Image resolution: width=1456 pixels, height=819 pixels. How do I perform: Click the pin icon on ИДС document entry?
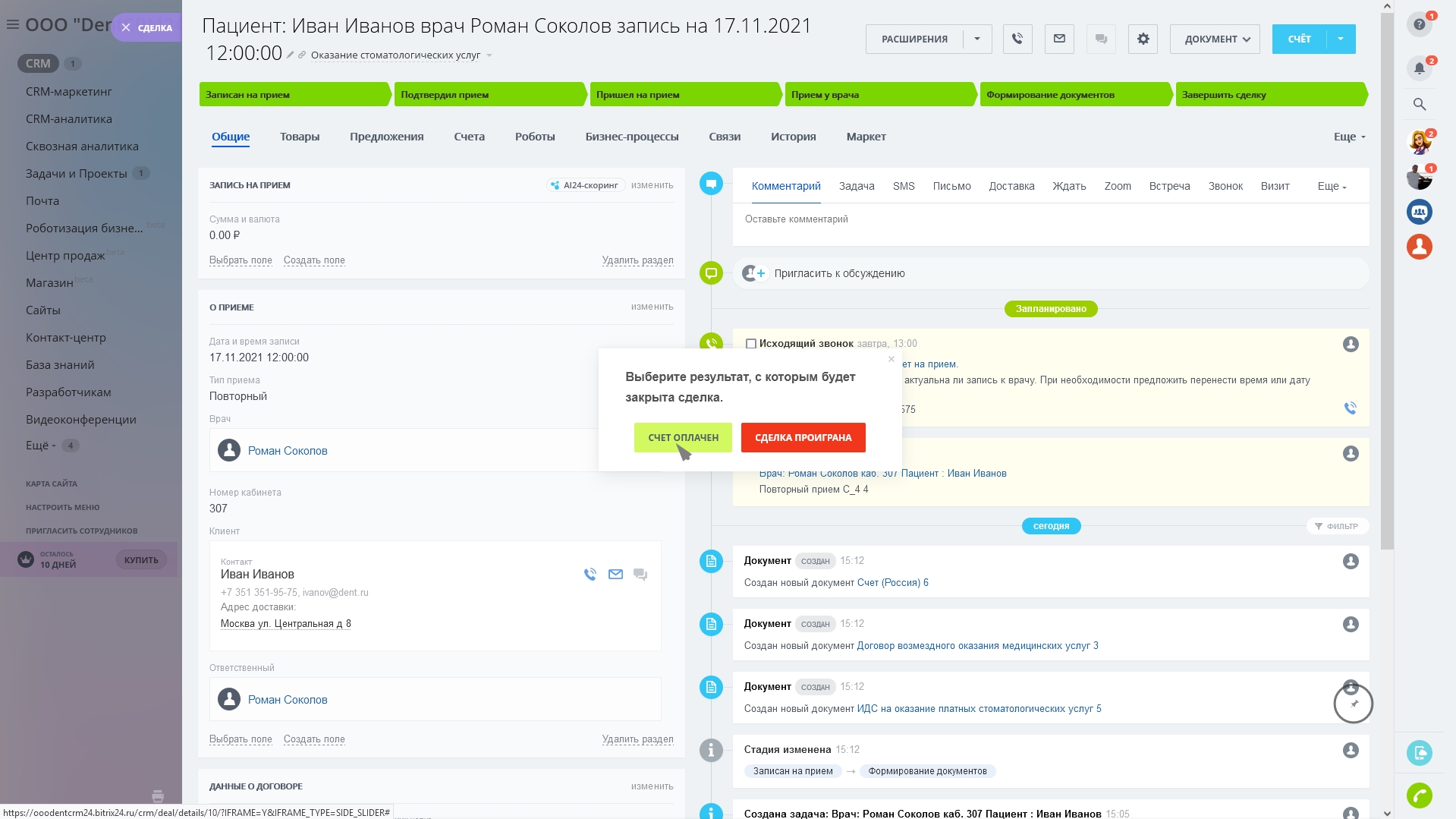pos(1354,704)
